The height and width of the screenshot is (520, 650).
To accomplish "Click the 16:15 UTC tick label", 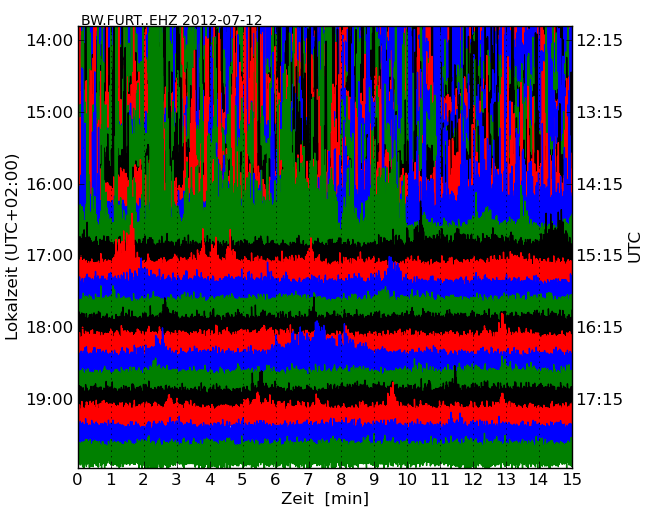I will click(600, 328).
